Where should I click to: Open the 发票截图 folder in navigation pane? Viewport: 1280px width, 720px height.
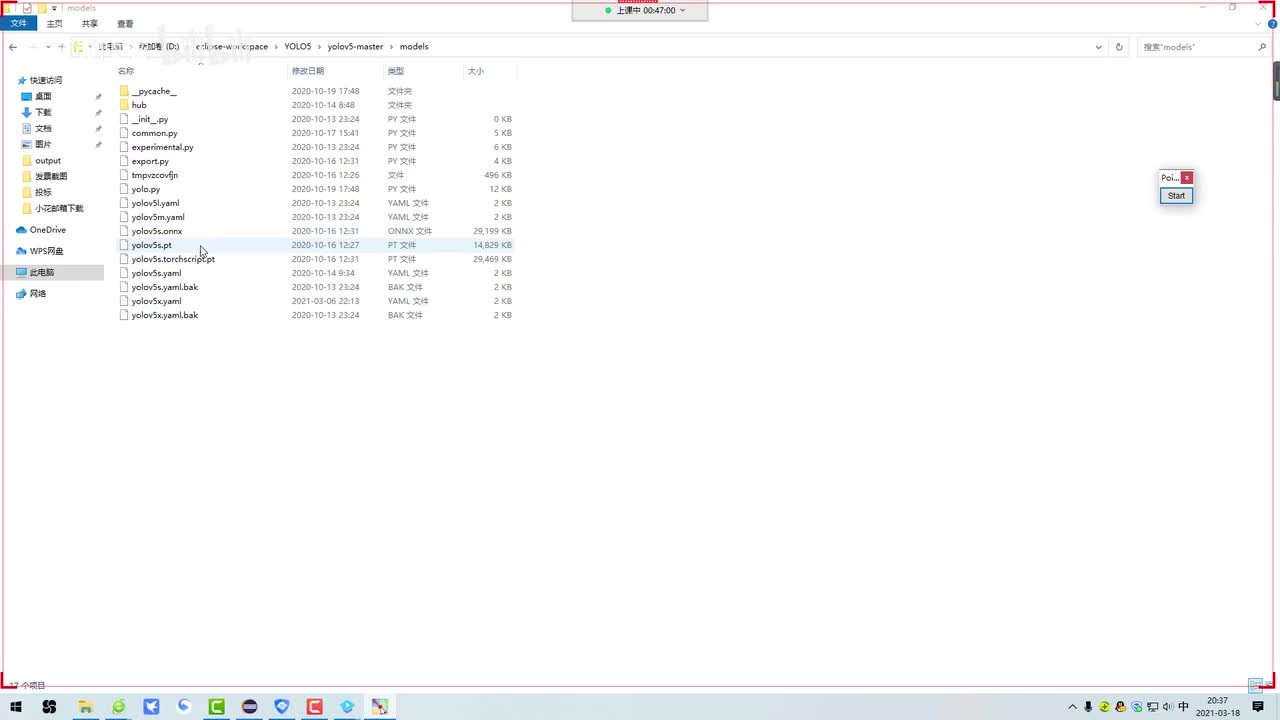(x=51, y=176)
